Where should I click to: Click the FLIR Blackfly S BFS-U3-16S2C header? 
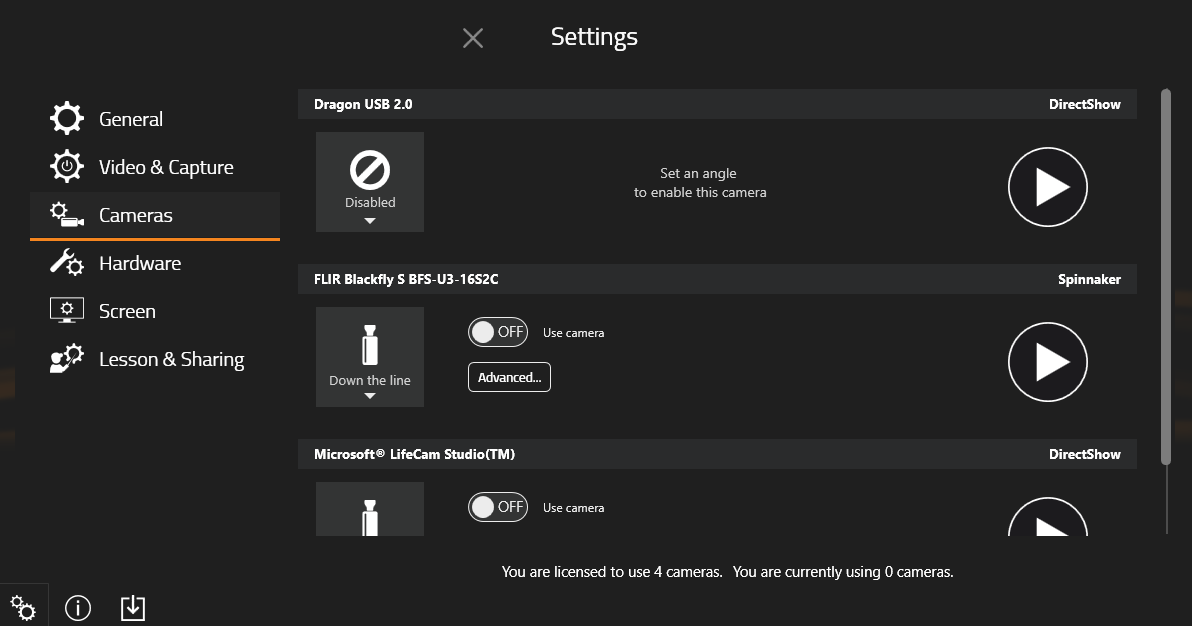718,279
